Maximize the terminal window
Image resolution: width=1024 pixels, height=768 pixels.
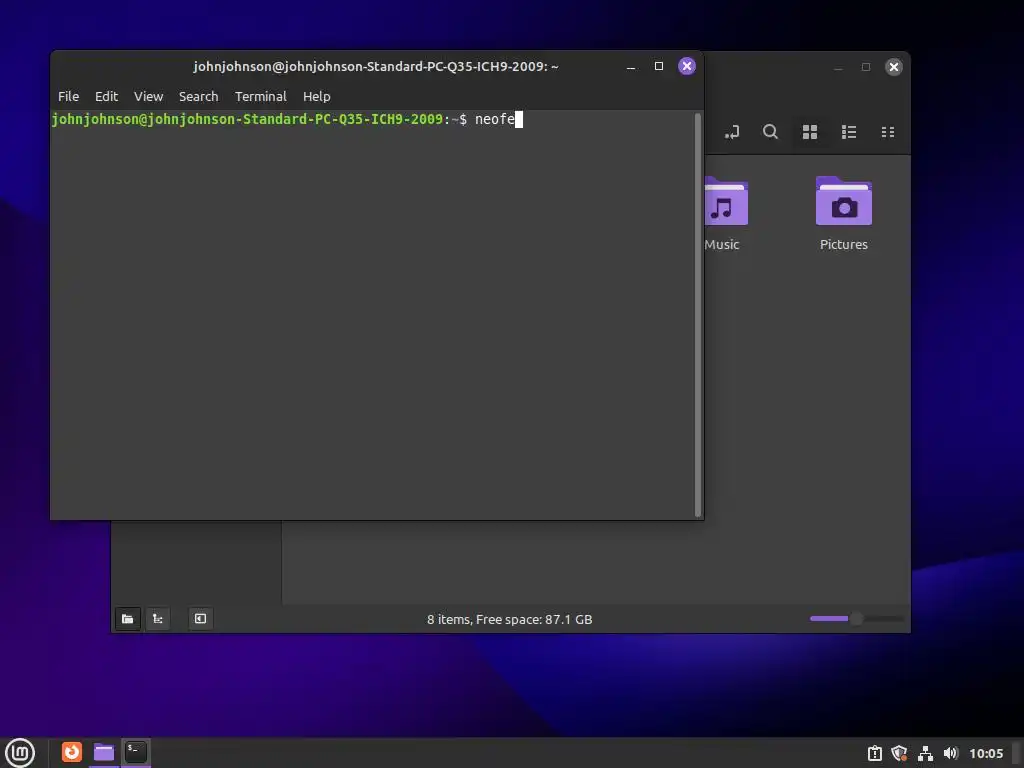659,67
